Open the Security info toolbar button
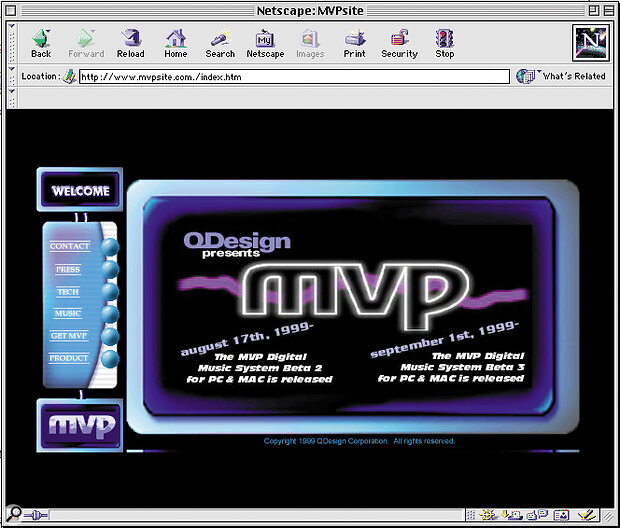Image resolution: width=620 pixels, height=528 pixels. tap(399, 44)
